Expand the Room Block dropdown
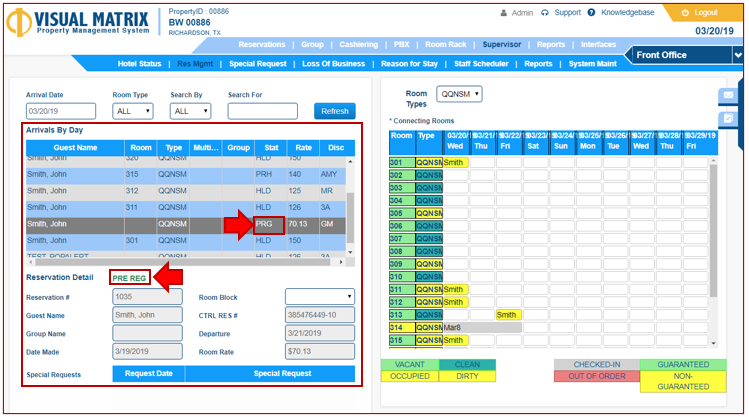 point(319,297)
